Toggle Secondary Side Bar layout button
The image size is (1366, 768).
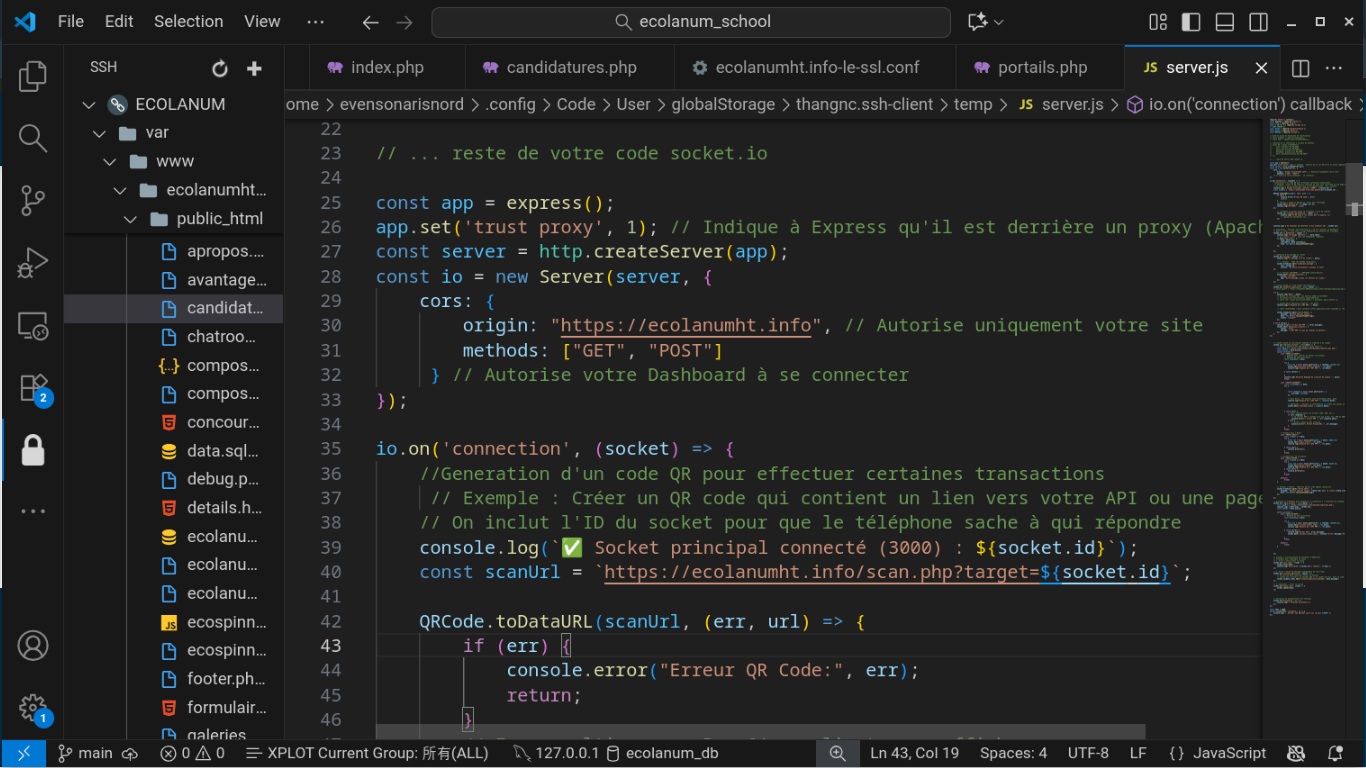pyautogui.click(x=1259, y=21)
